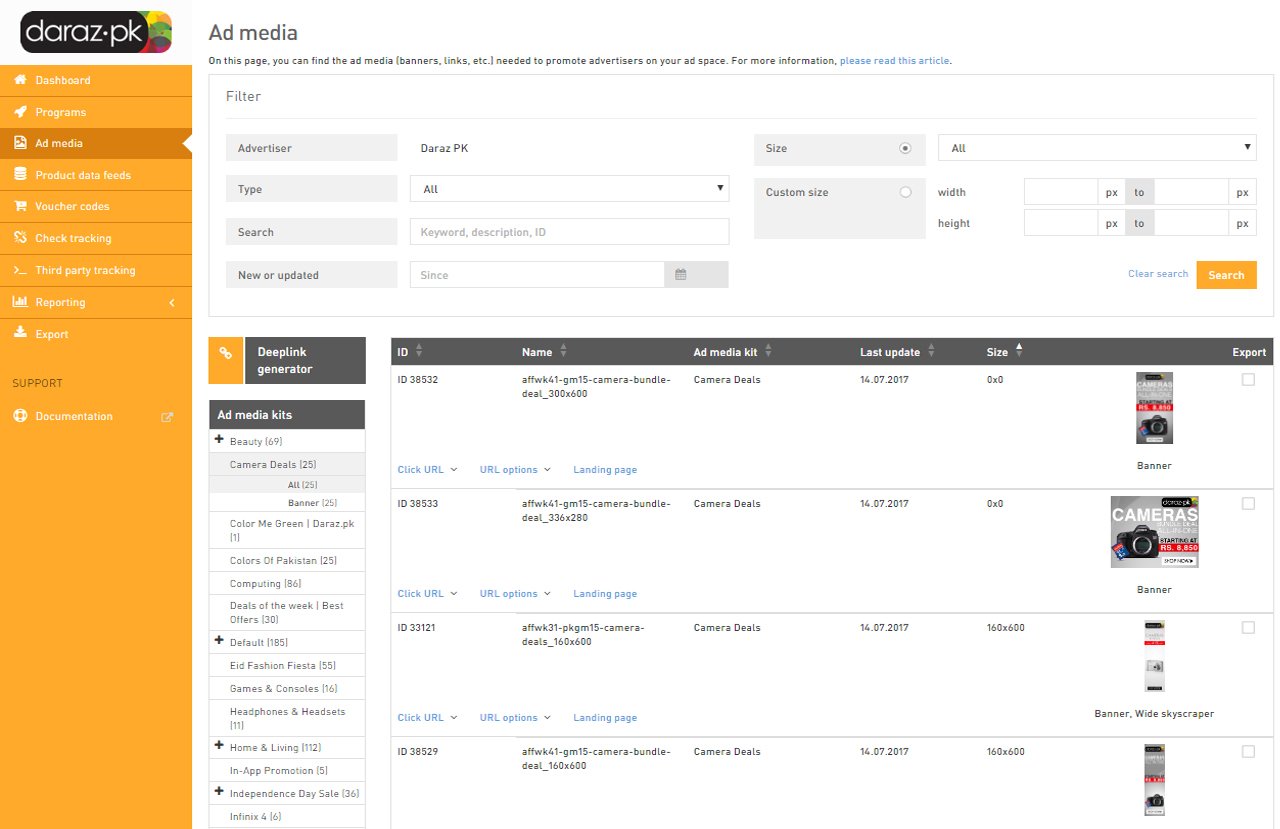Select Headphones & Headsets (11) kit
Screen dimensions: 1280x829
[287, 718]
